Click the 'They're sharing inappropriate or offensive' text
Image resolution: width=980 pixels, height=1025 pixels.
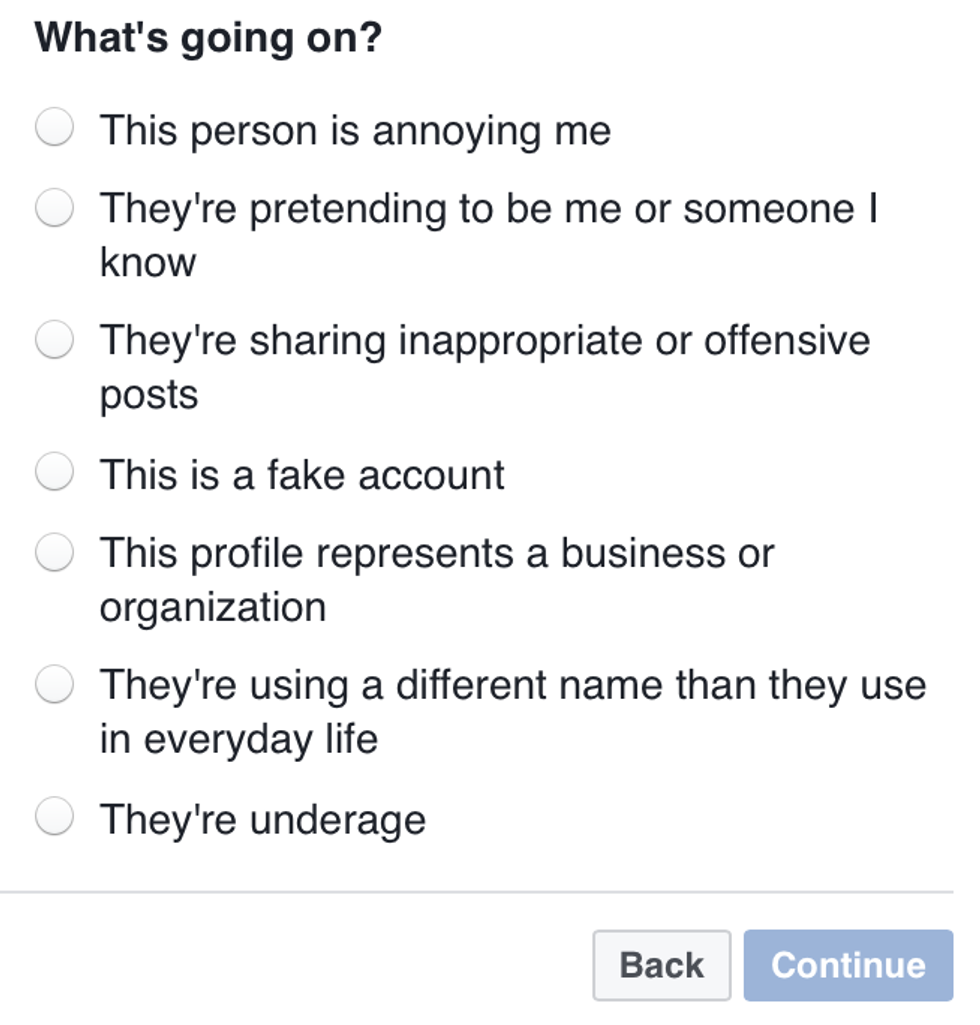pos(484,342)
